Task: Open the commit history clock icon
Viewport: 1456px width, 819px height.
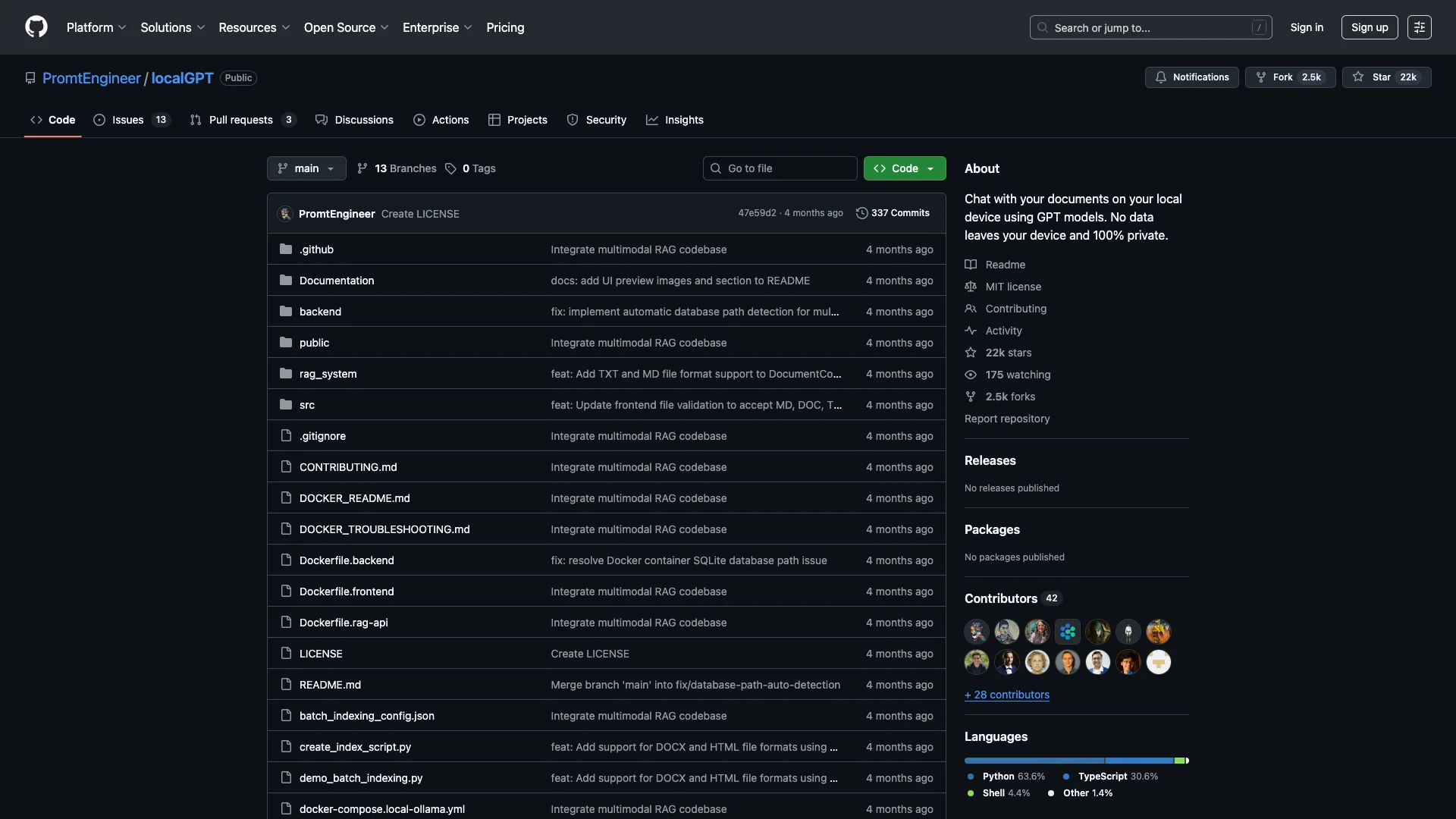Action: [861, 213]
